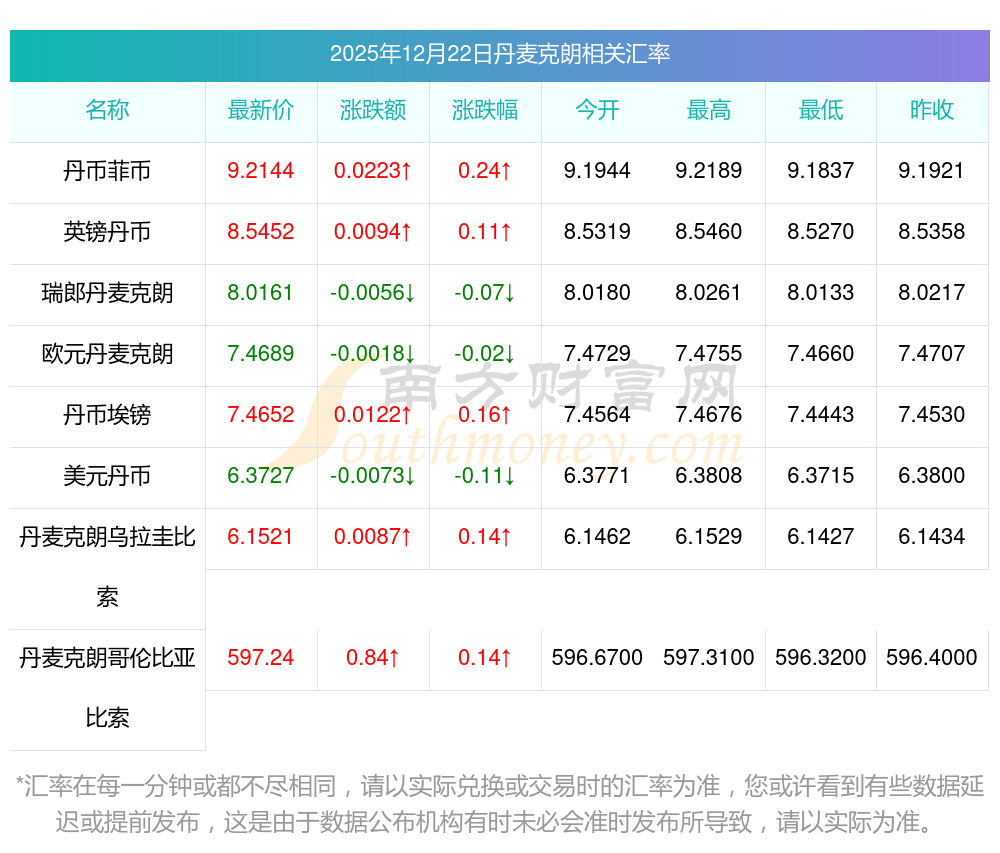1000x853 pixels.
Task: Click the 丹币埃镑 row name
Action: 107,415
